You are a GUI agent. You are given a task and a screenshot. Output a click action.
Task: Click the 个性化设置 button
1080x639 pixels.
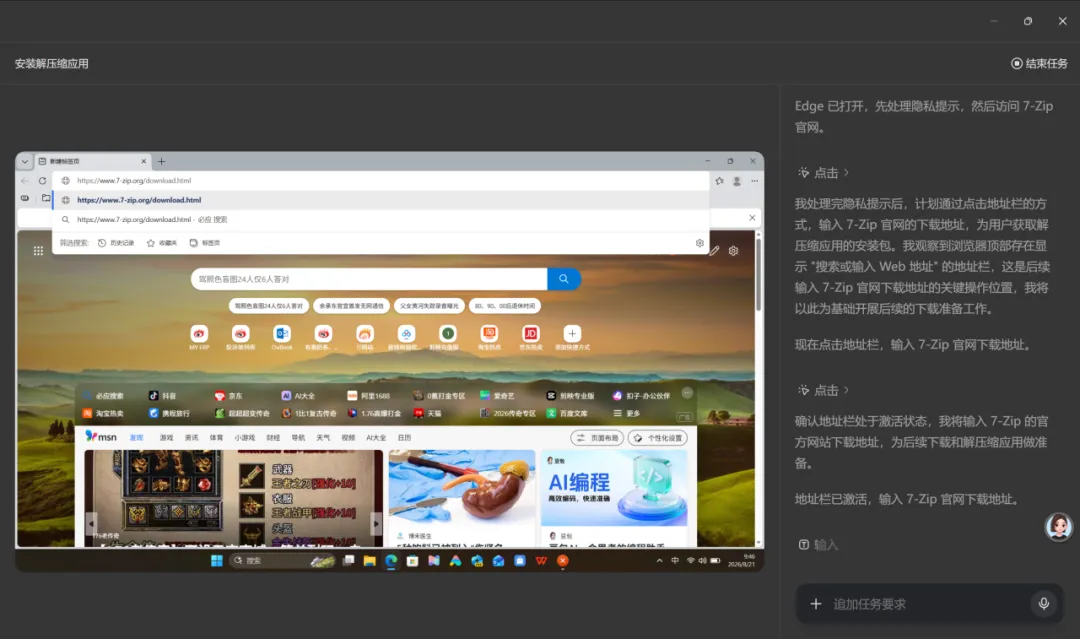[x=658, y=438]
